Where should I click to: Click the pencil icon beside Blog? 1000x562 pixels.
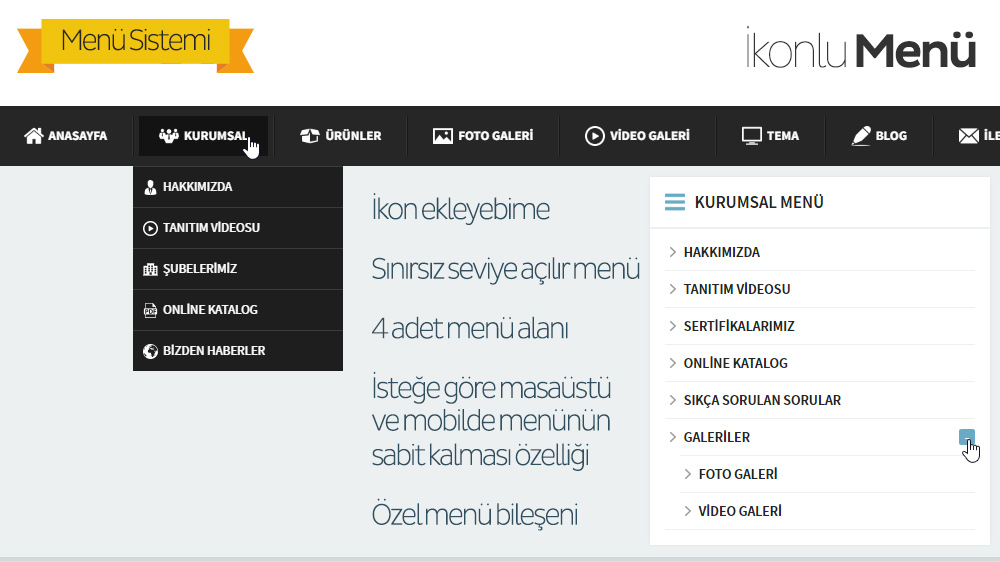click(861, 136)
